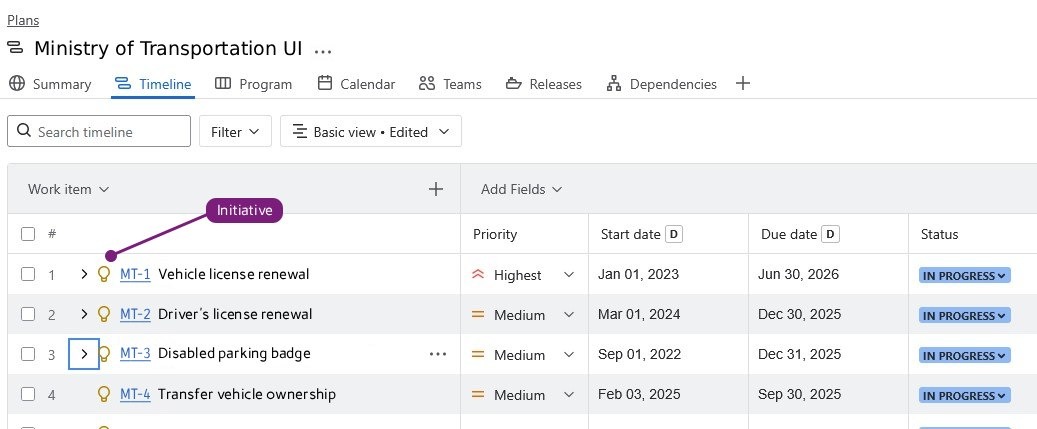Open the Dependencies tab
1037x429 pixels.
[661, 84]
